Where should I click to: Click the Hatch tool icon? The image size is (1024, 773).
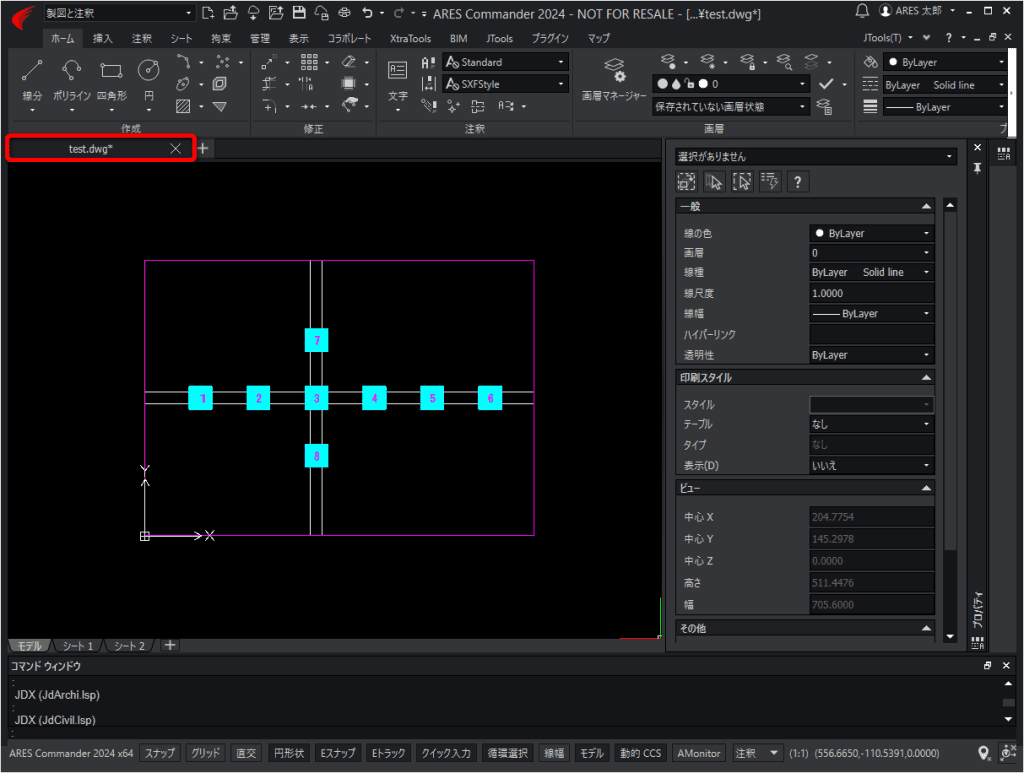[x=184, y=106]
